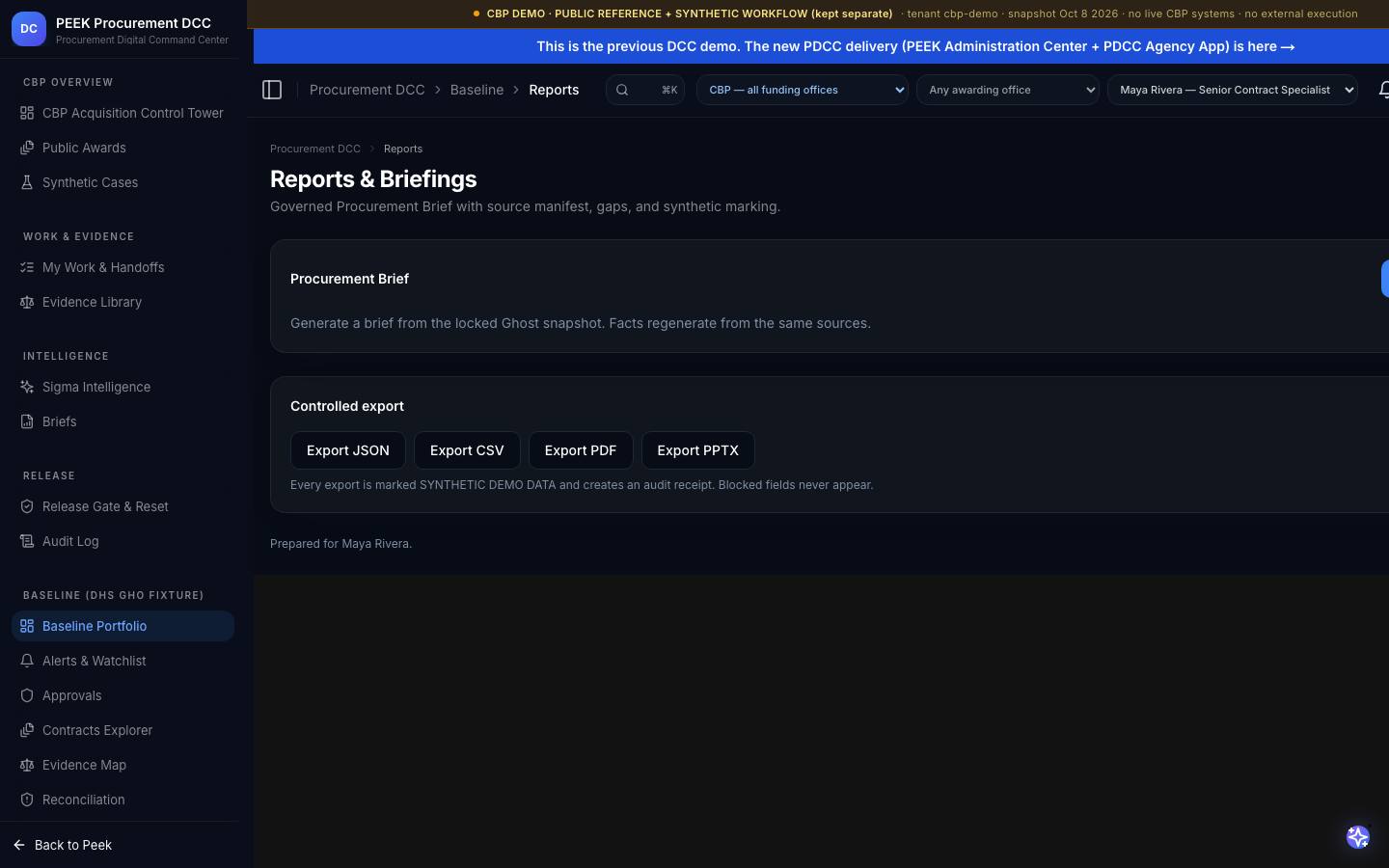The image size is (1389, 868).
Task: Open Sigma Intelligence section
Action: tap(123, 387)
